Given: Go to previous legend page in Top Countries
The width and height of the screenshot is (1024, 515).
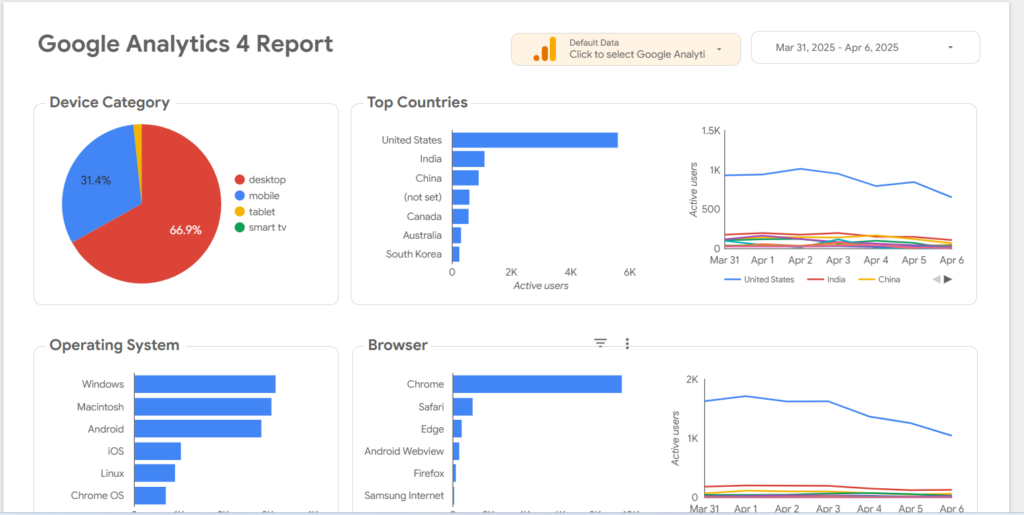Looking at the screenshot, I should click(936, 279).
